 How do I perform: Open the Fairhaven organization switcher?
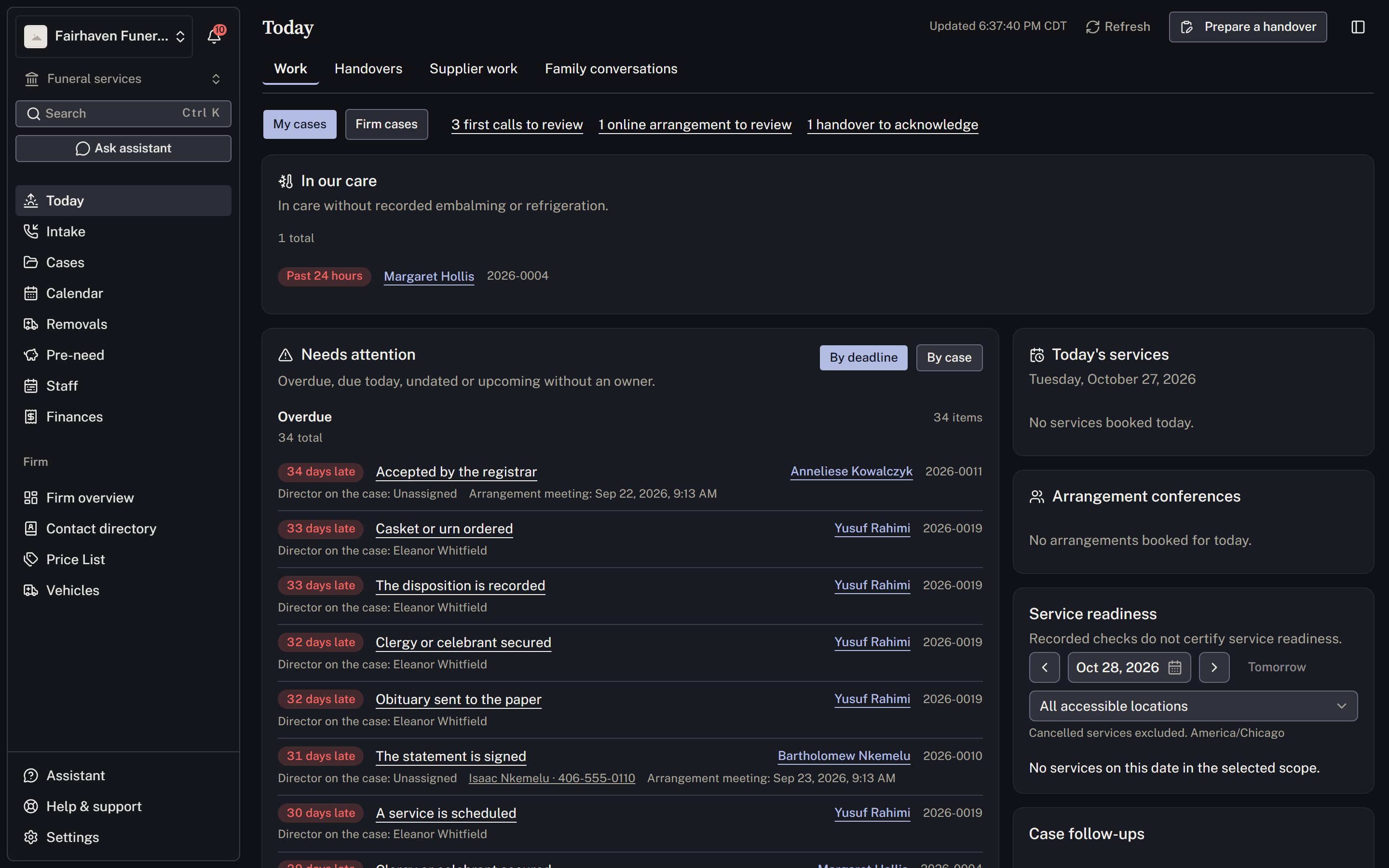coord(105,36)
